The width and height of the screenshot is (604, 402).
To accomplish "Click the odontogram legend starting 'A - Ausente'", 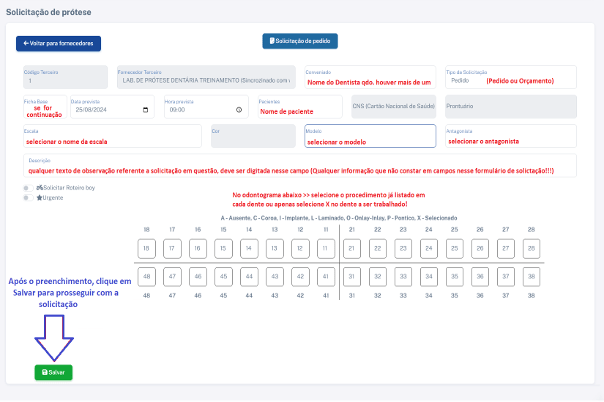I will point(339,218).
